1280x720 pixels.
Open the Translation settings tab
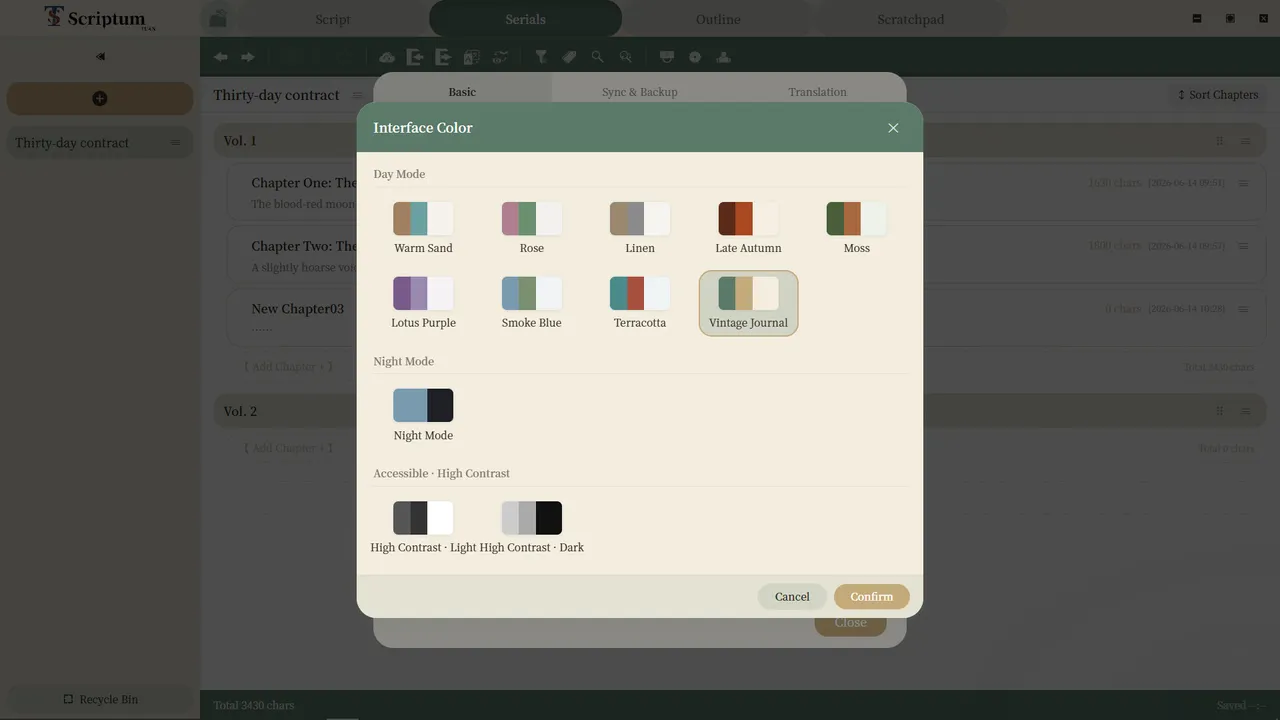(x=817, y=91)
